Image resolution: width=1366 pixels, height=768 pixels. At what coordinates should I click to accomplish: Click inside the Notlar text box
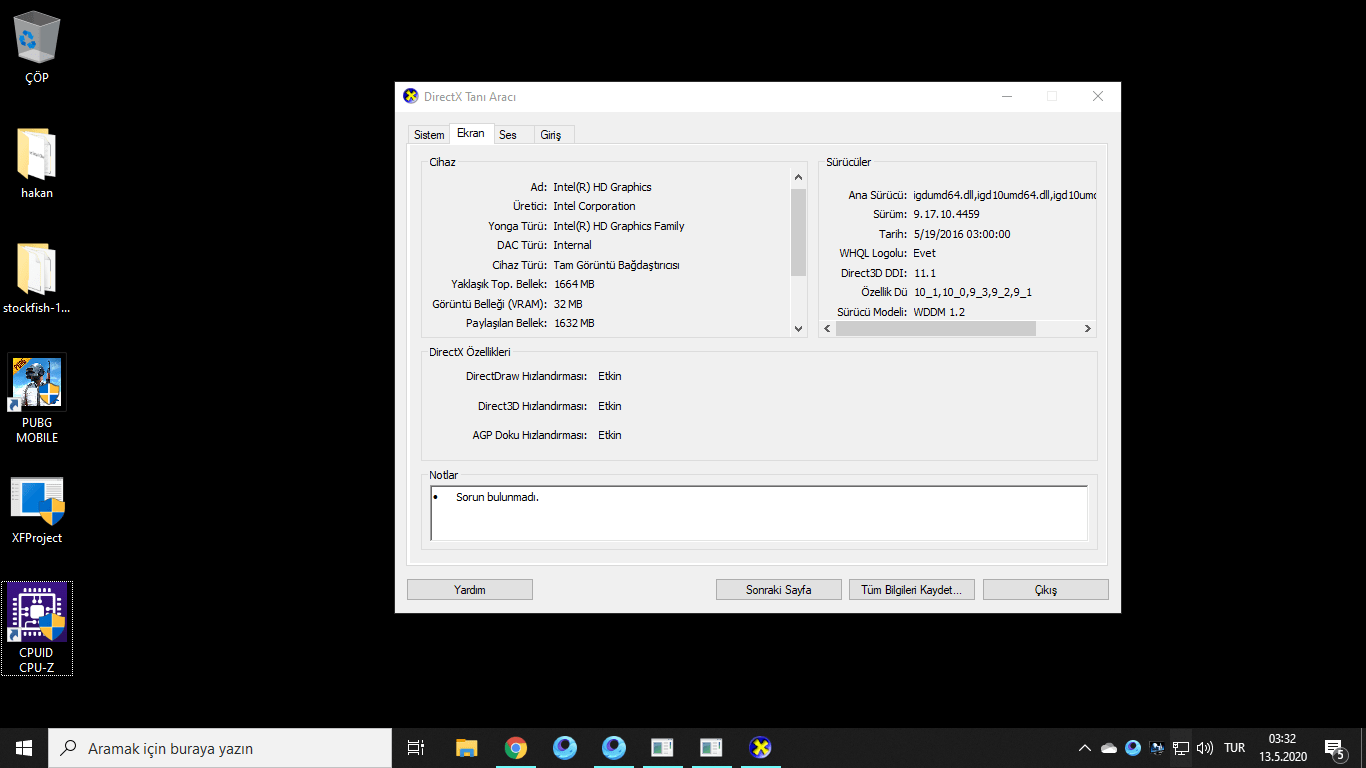coord(759,514)
